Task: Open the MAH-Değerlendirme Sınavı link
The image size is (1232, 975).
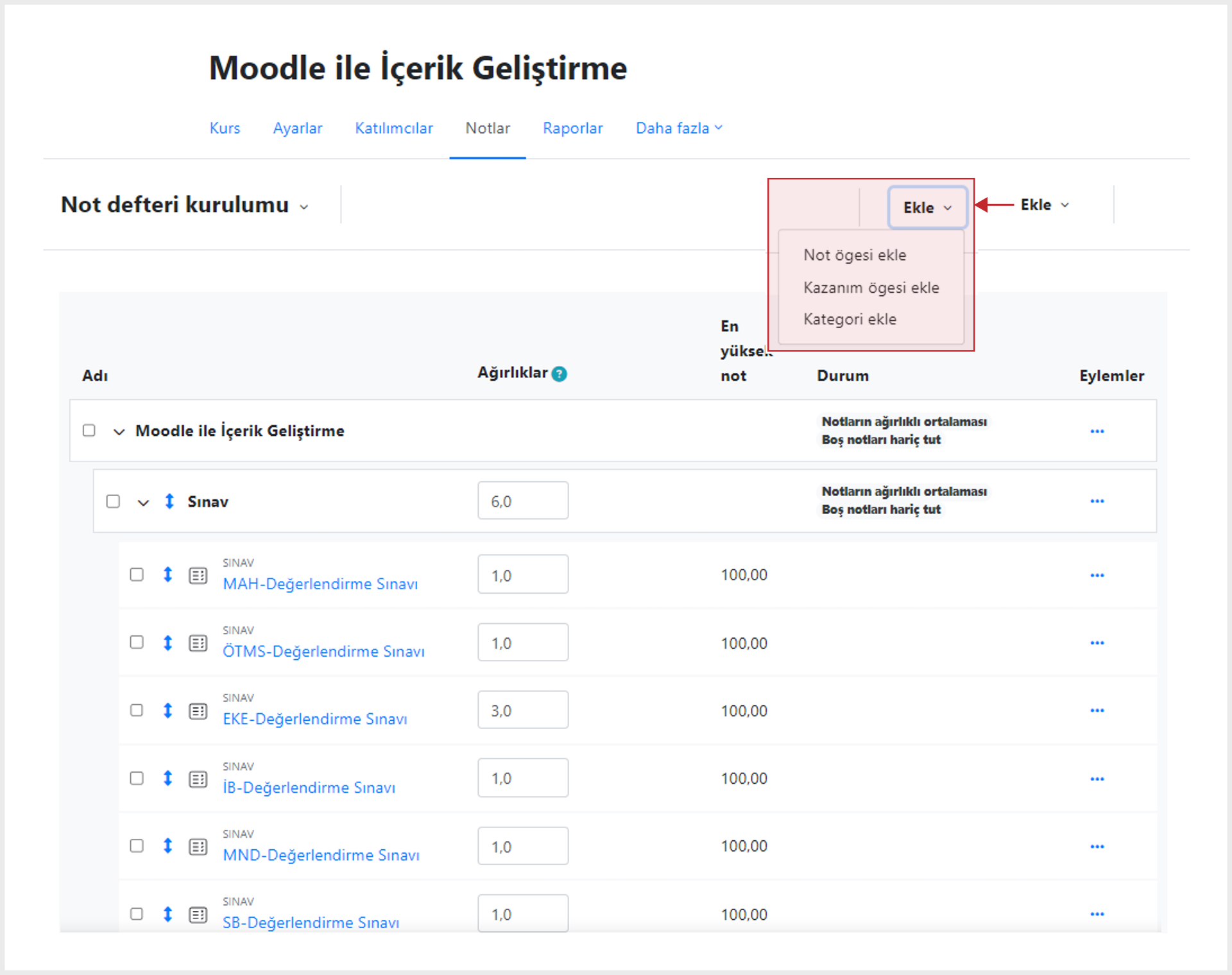Action: pyautogui.click(x=320, y=584)
